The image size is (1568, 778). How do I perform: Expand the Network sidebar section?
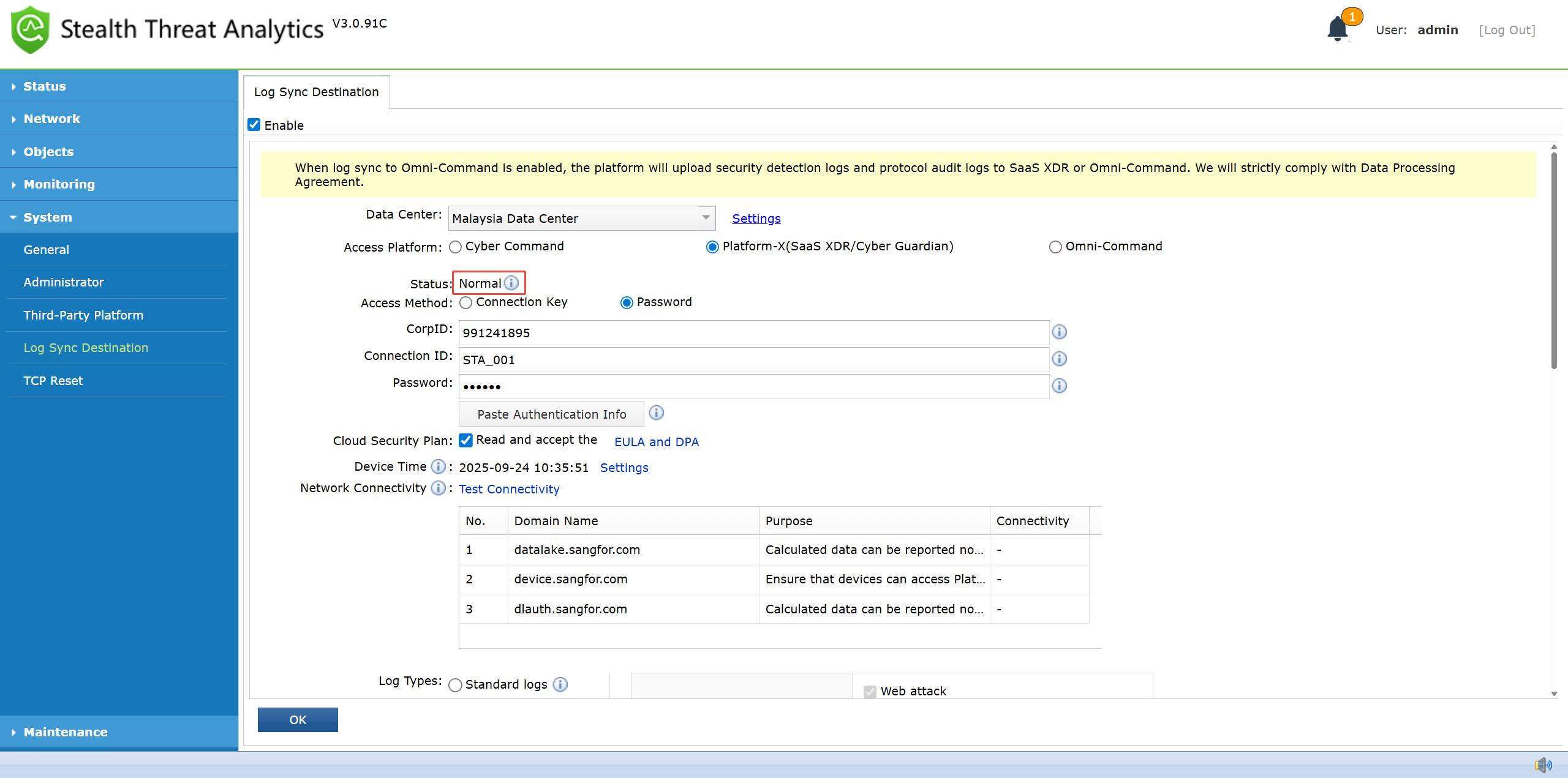click(x=52, y=118)
